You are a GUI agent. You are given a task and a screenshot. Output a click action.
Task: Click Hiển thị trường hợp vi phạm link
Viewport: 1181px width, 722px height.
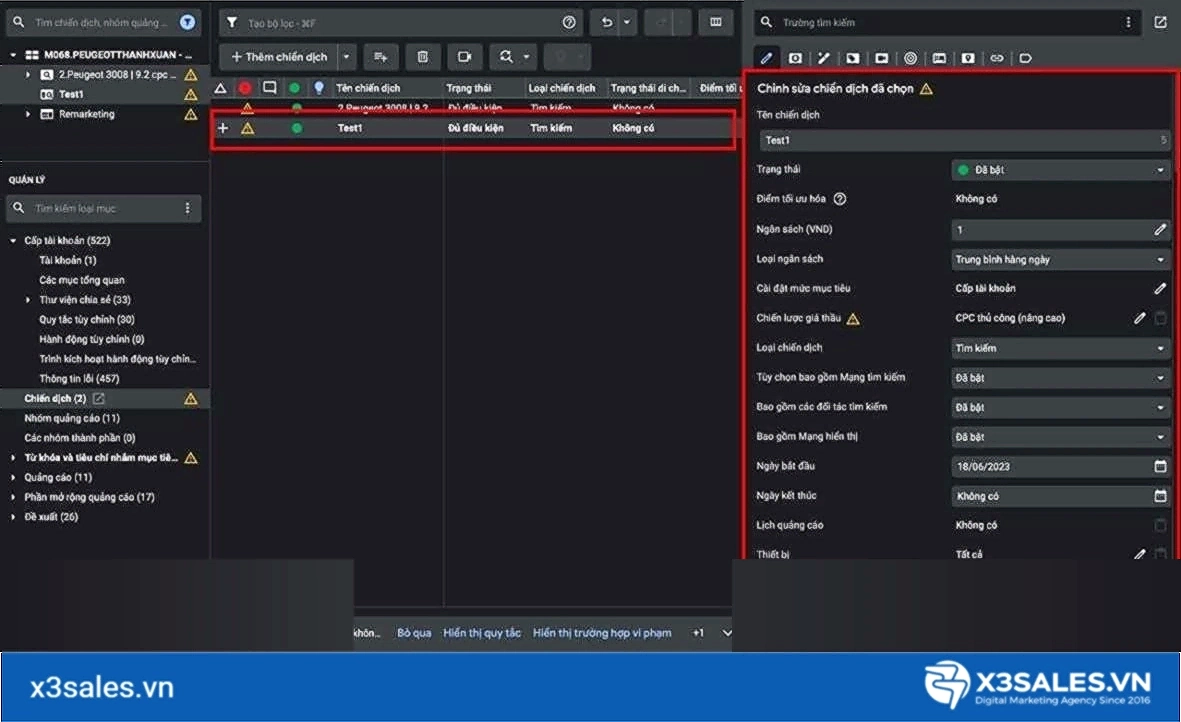602,633
